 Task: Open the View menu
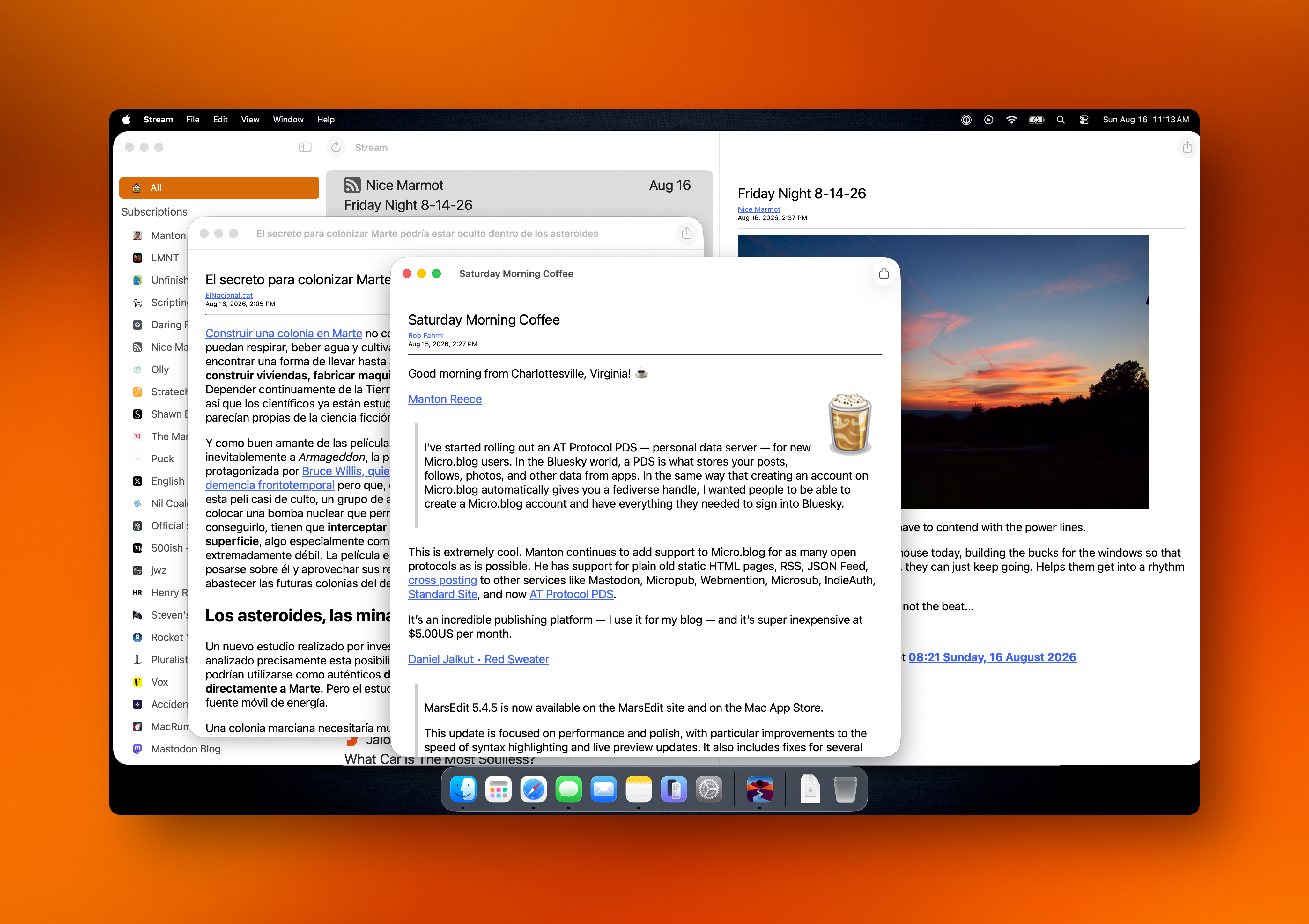pos(250,120)
